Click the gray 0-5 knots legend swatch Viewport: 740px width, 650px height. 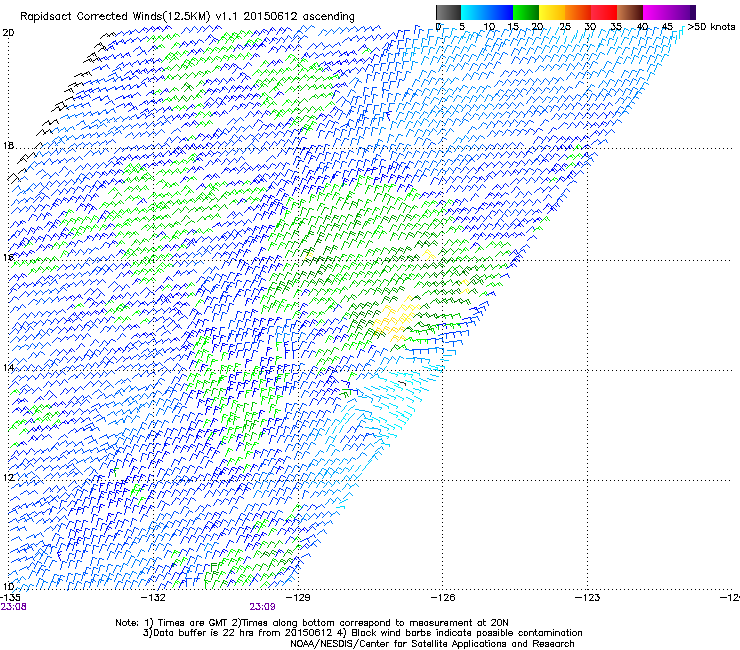448,12
